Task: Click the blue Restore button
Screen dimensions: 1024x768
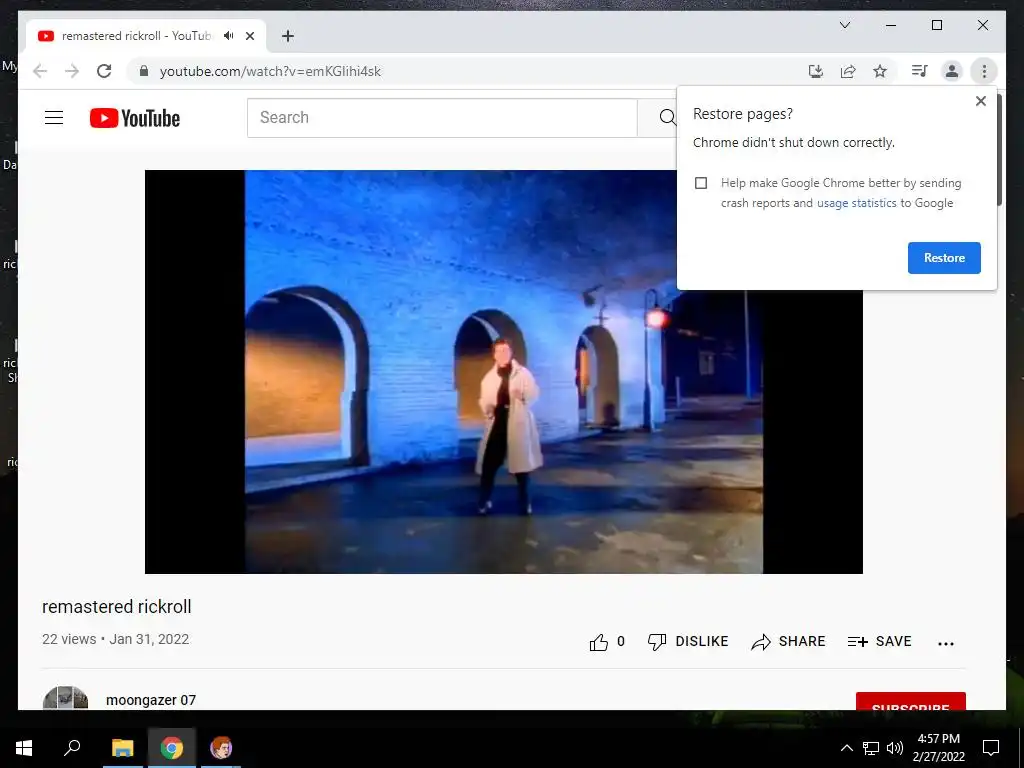Action: pyautogui.click(x=944, y=258)
